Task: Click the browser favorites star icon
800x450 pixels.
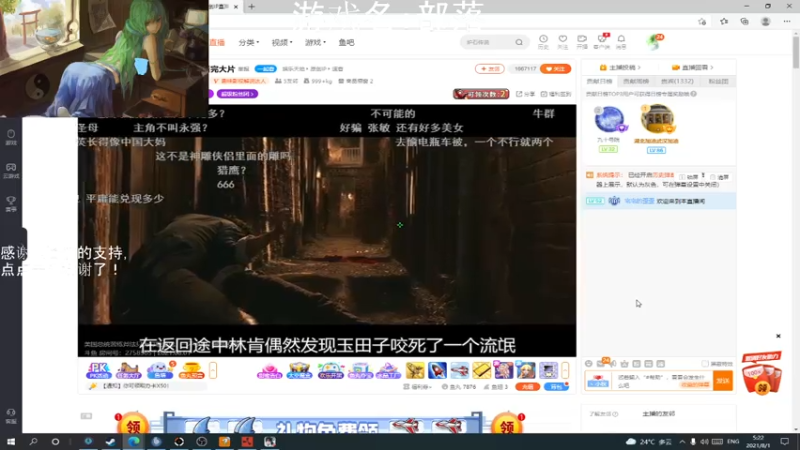Action: [x=724, y=22]
